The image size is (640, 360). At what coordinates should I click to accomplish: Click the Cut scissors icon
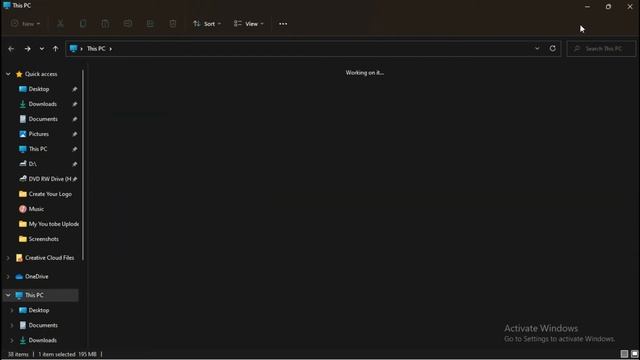click(x=60, y=24)
